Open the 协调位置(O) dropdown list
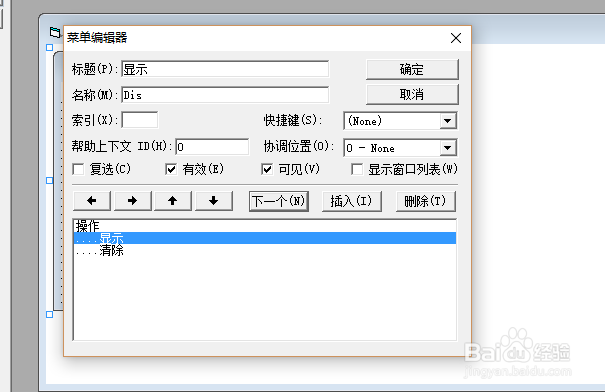 (448, 148)
